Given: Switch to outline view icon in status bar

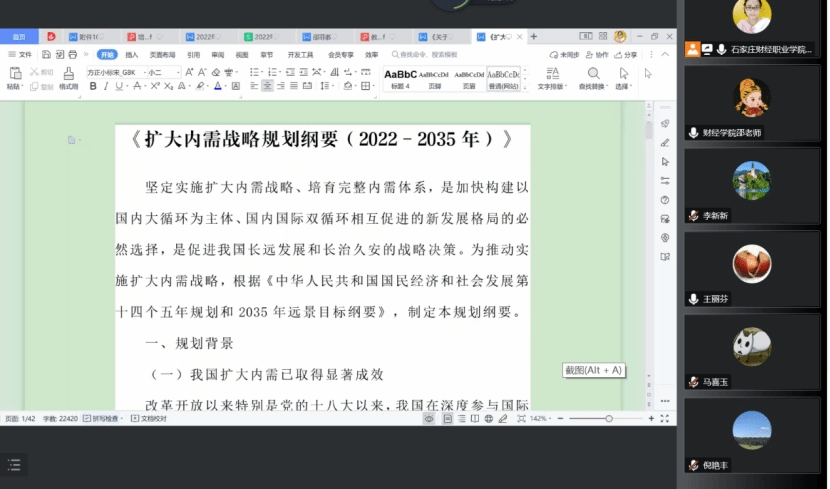Looking at the screenshot, I should (462, 419).
